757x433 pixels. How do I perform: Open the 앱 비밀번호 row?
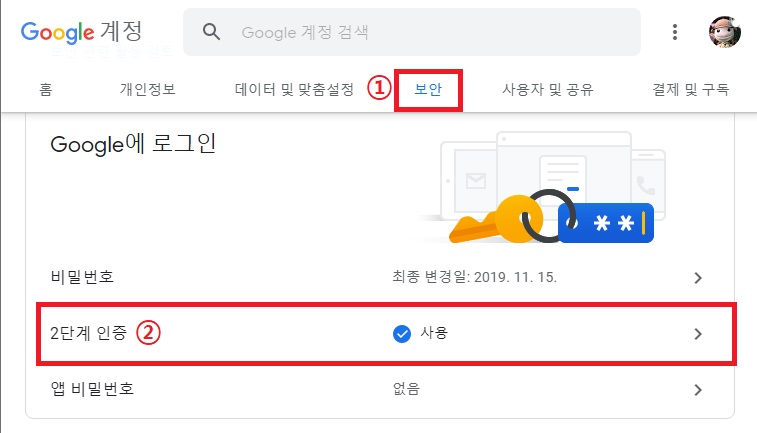(x=380, y=389)
